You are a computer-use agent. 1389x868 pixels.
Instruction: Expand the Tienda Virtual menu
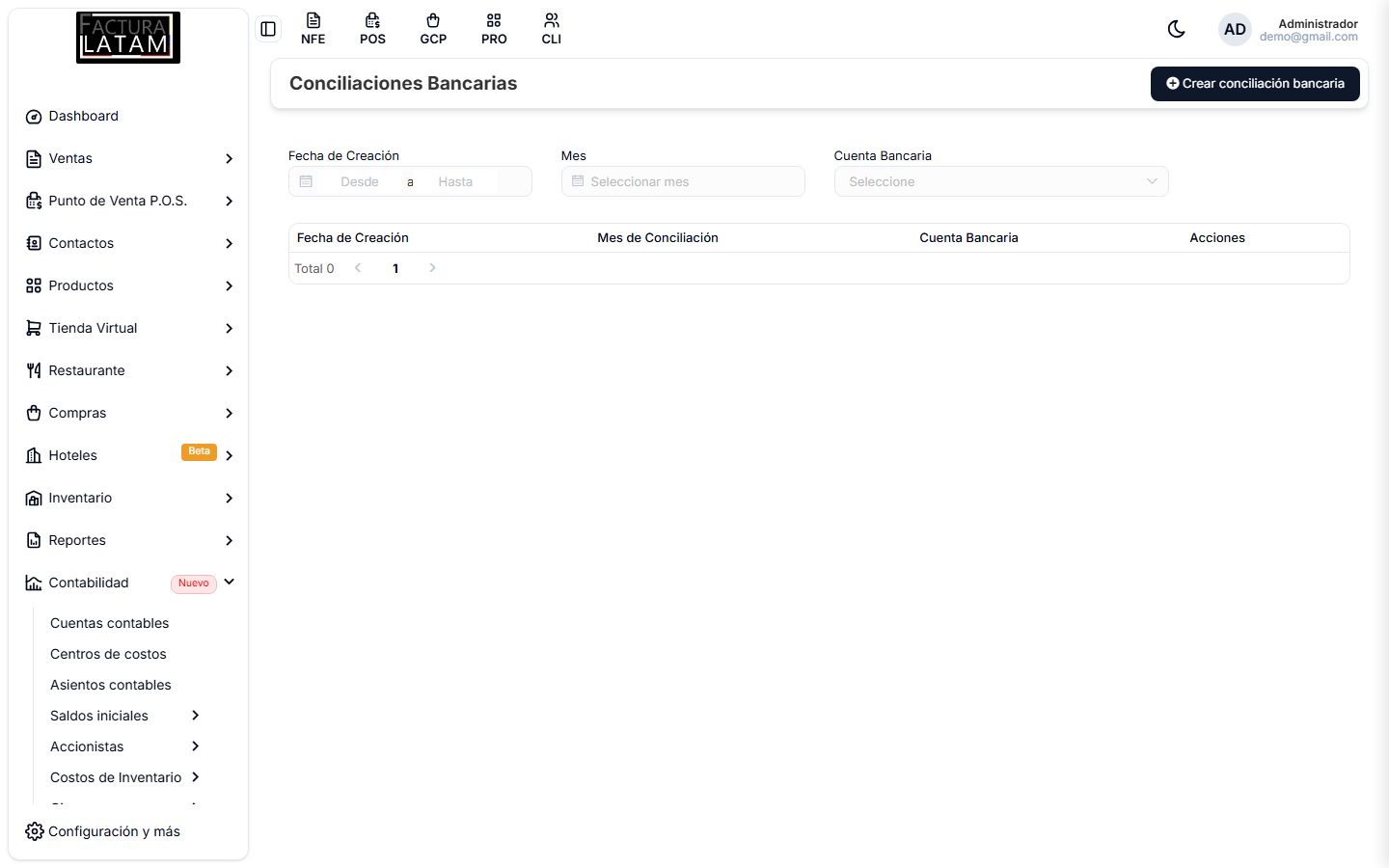pyautogui.click(x=128, y=328)
